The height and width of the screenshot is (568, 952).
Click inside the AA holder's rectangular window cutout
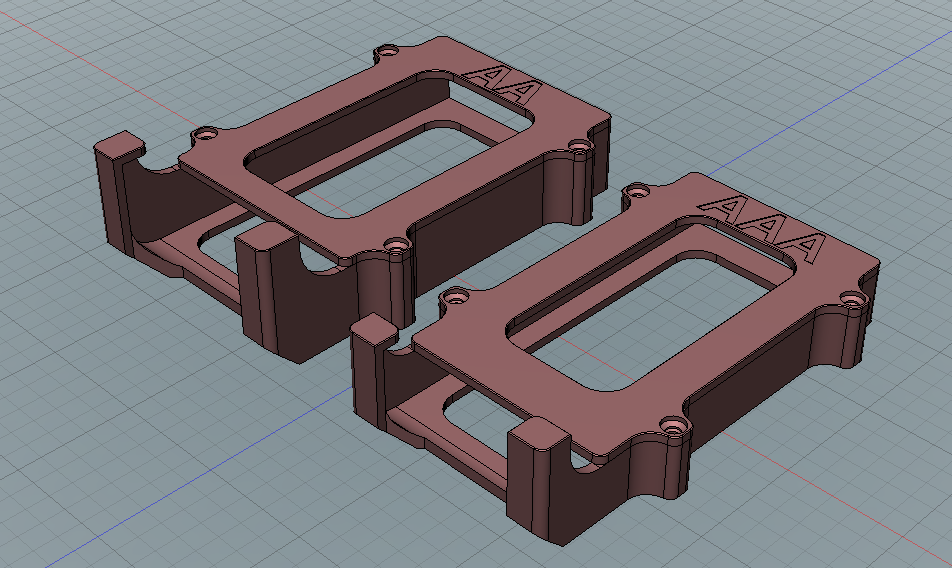pyautogui.click(x=390, y=140)
